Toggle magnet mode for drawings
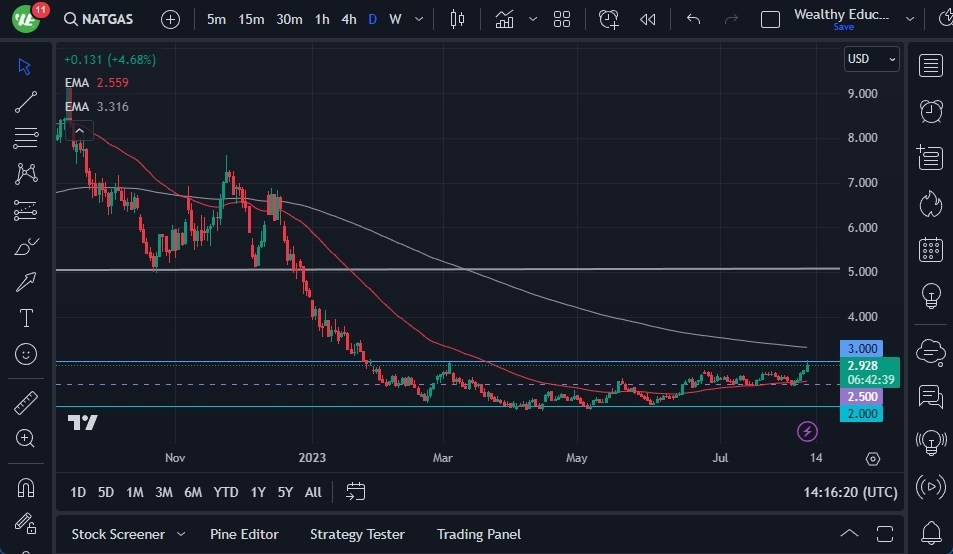 coord(26,487)
